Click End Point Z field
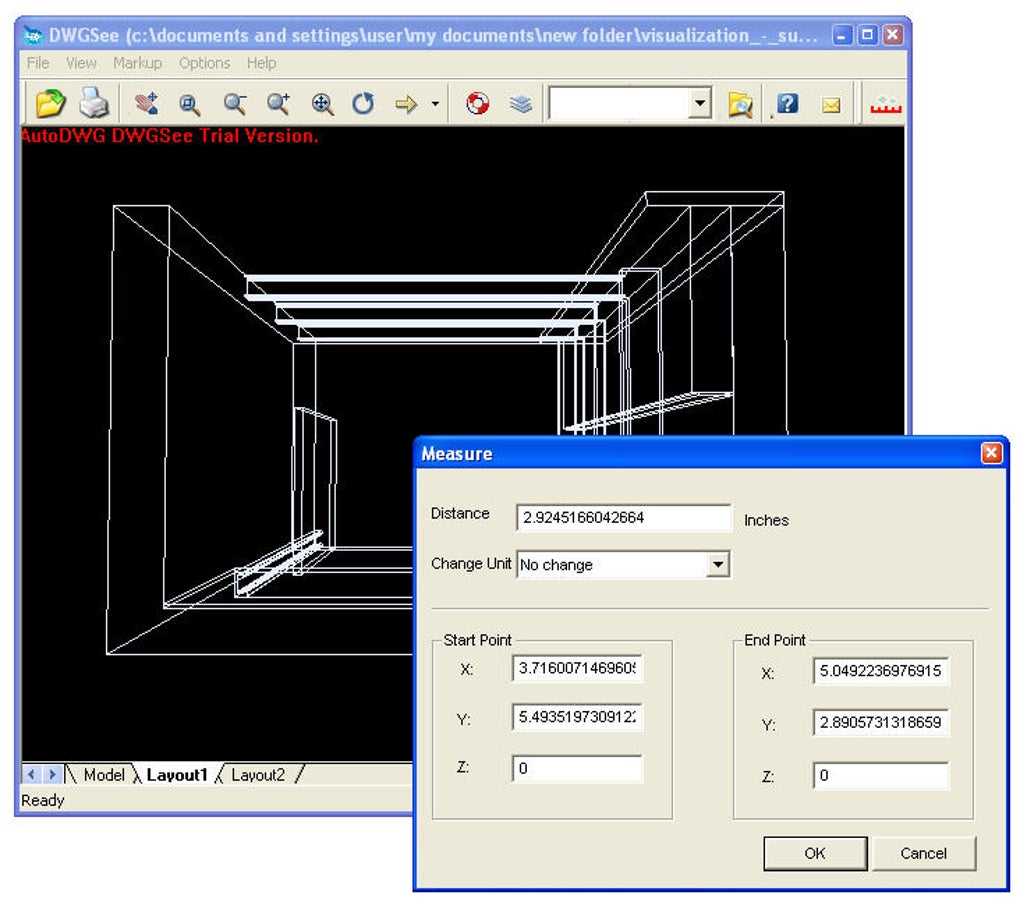This screenshot has width=1020, height=909. point(881,776)
